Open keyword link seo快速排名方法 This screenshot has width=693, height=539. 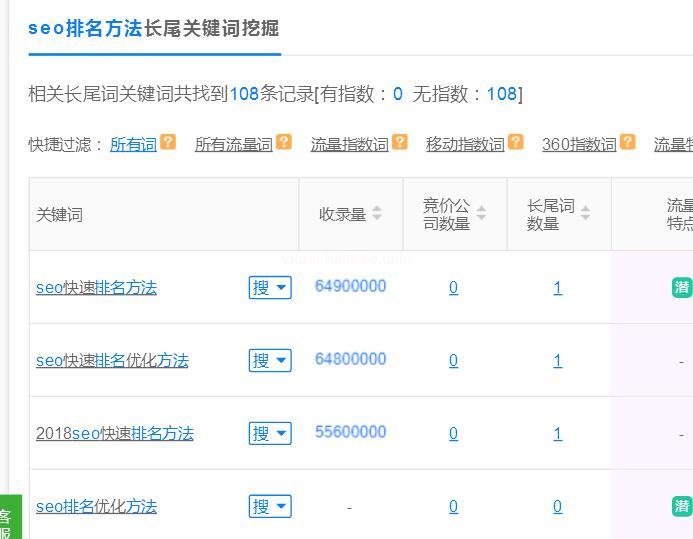tap(96, 288)
